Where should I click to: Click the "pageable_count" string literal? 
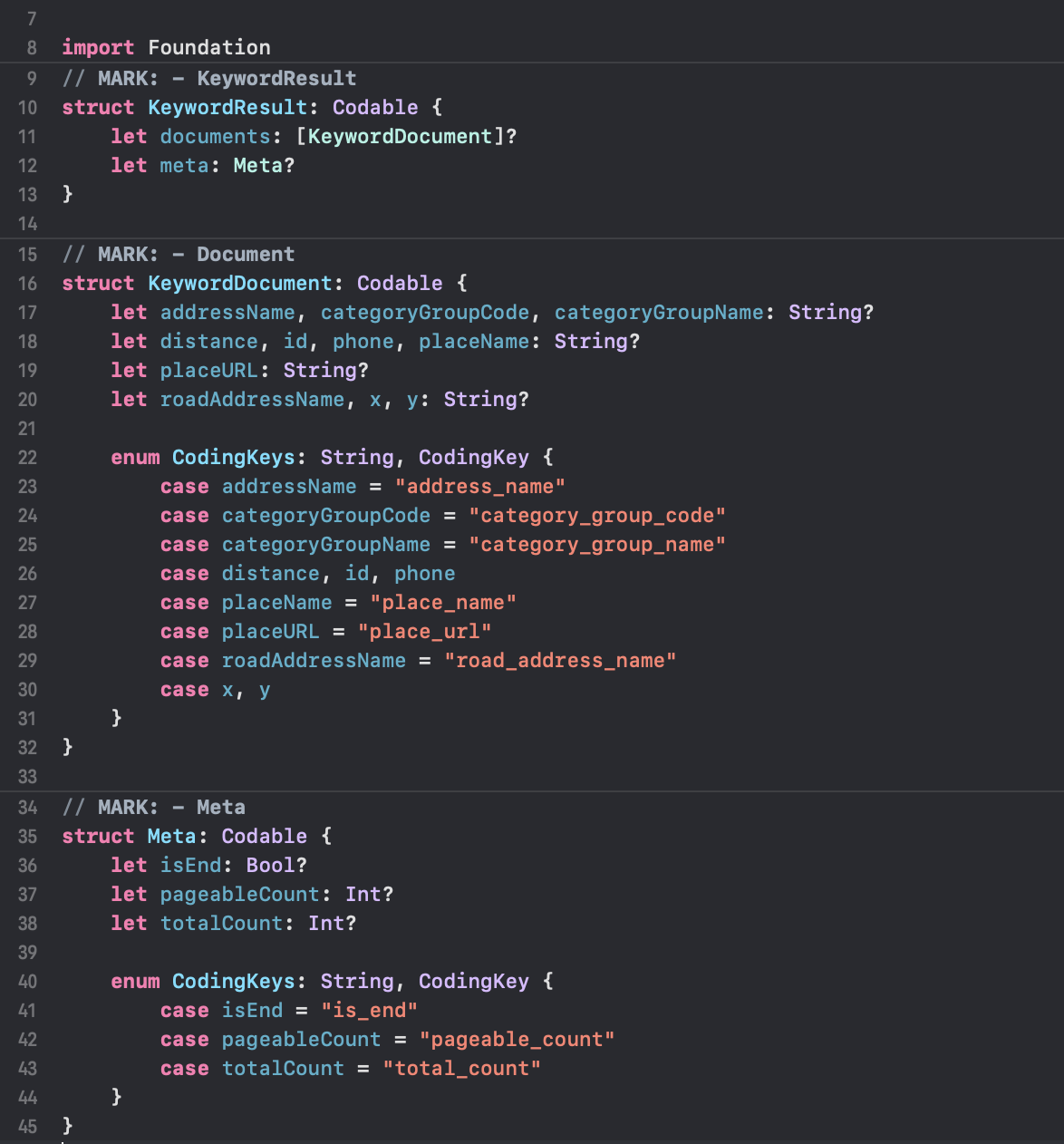click(x=517, y=1039)
